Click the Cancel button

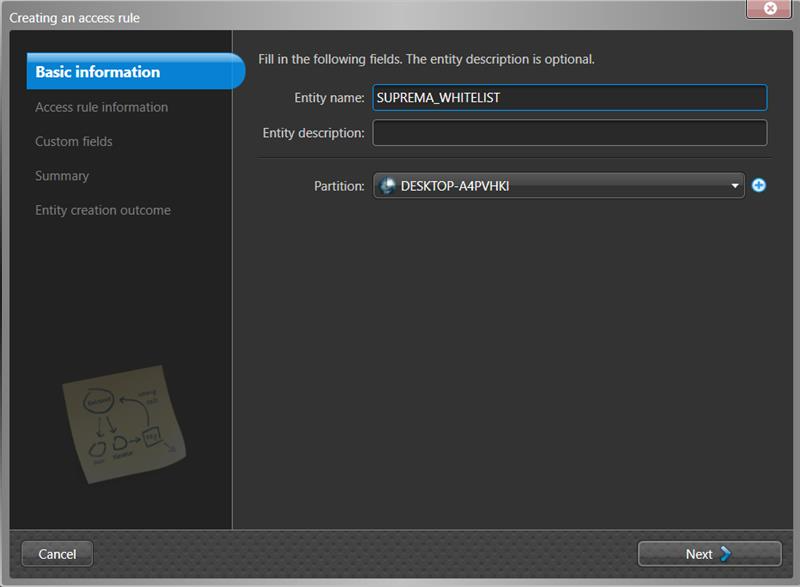pyautogui.click(x=57, y=554)
